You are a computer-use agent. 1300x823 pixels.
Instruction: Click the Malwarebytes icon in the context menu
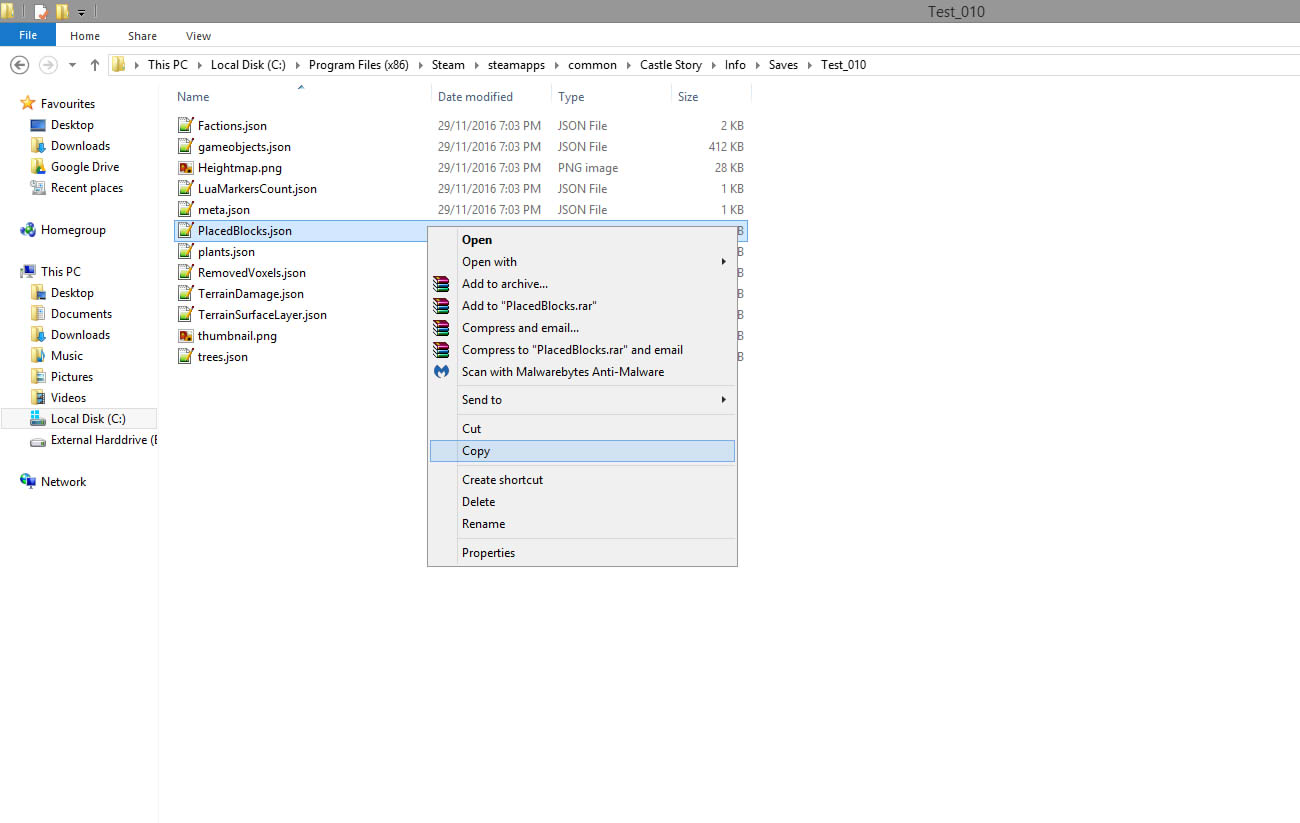click(441, 372)
